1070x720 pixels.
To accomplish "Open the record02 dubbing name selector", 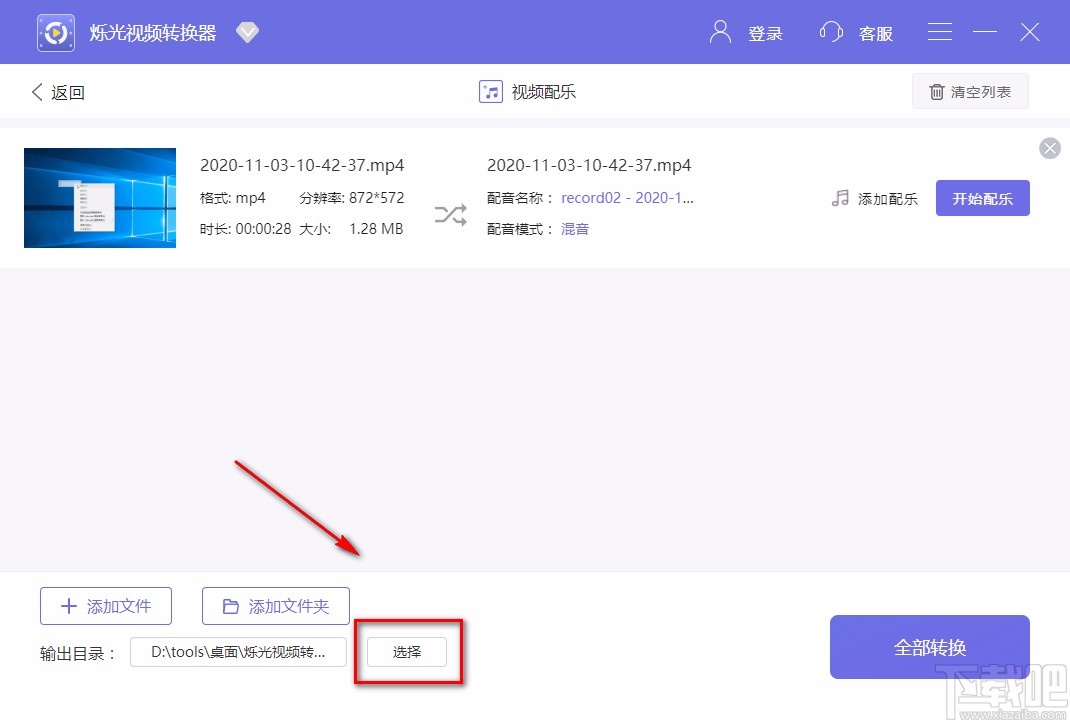I will [628, 197].
